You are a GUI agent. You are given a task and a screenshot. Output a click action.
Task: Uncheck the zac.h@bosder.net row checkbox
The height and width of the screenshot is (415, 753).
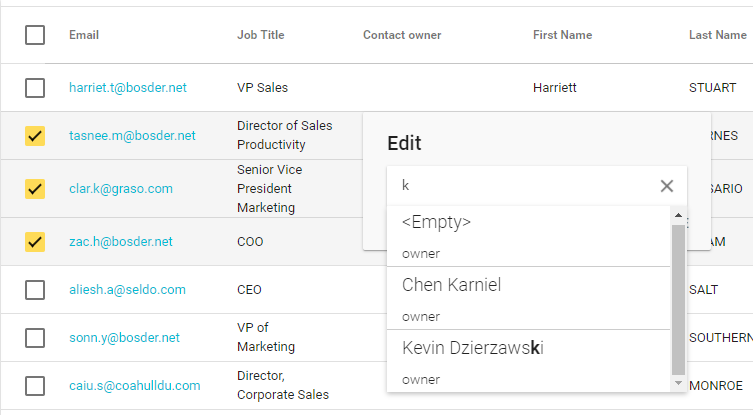(35, 242)
